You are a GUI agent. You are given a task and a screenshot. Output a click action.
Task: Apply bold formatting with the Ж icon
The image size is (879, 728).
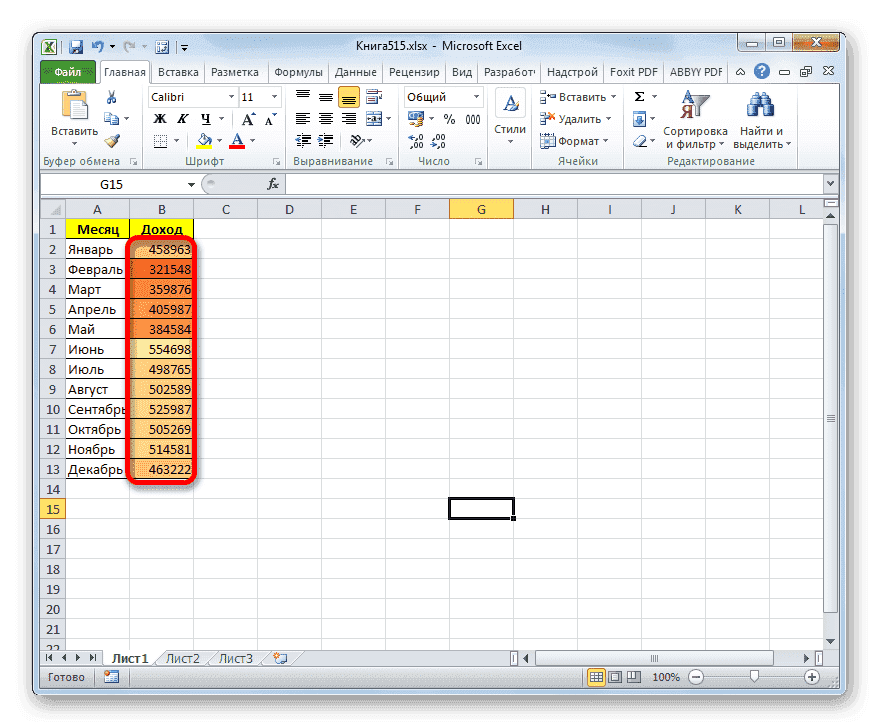point(158,118)
